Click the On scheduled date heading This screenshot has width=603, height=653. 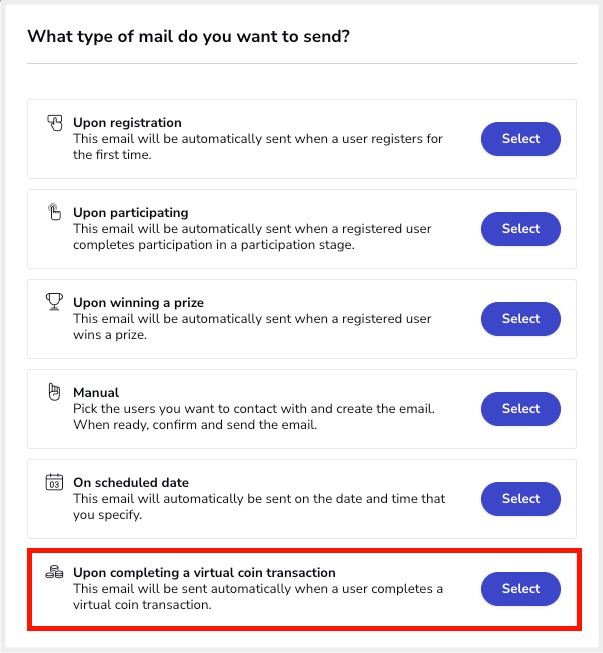(131, 483)
